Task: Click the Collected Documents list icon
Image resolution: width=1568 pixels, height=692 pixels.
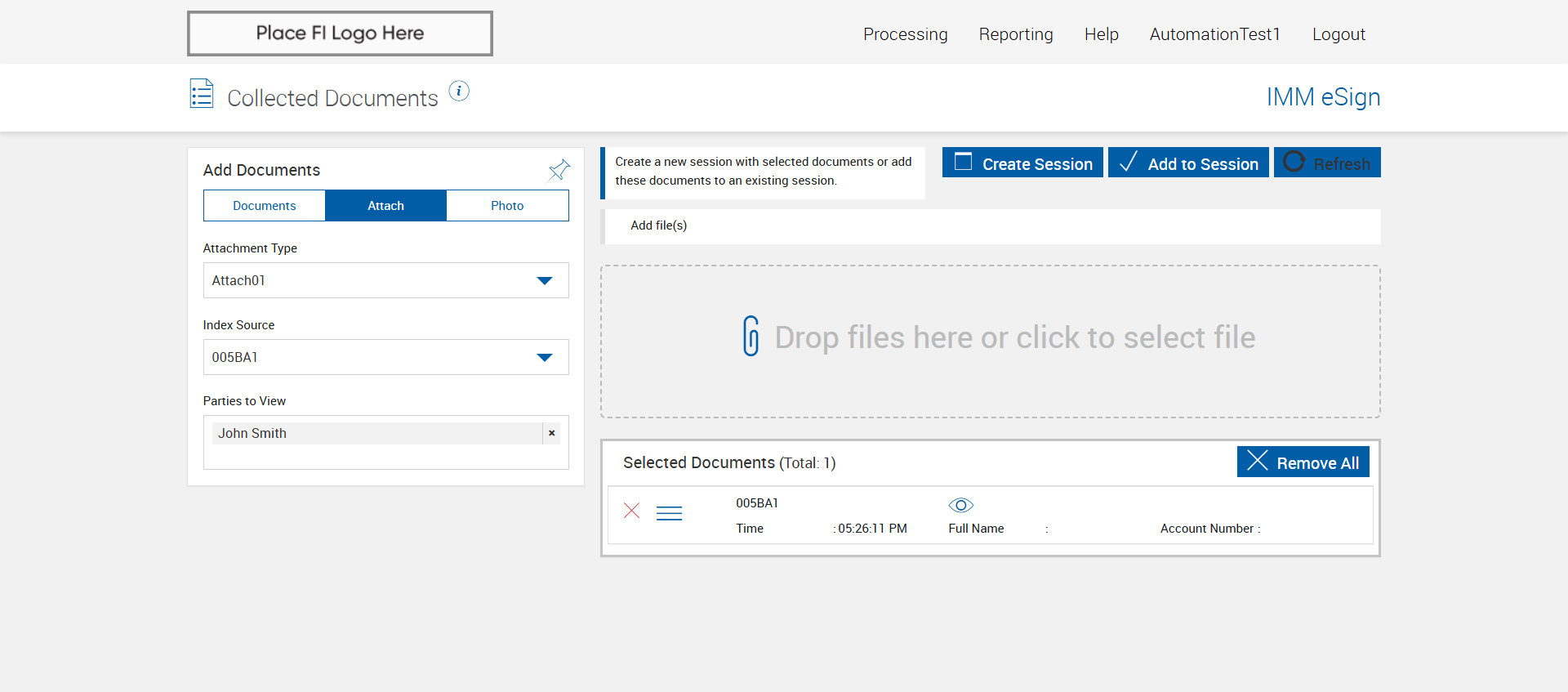Action: click(202, 94)
